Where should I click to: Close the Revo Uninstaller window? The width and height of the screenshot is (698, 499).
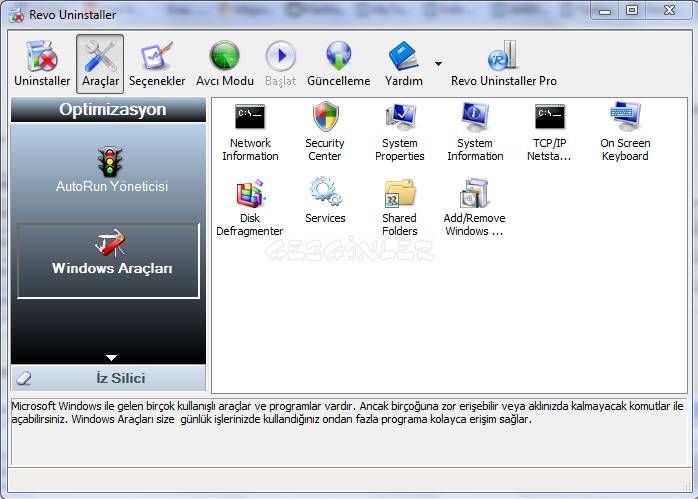click(x=670, y=10)
